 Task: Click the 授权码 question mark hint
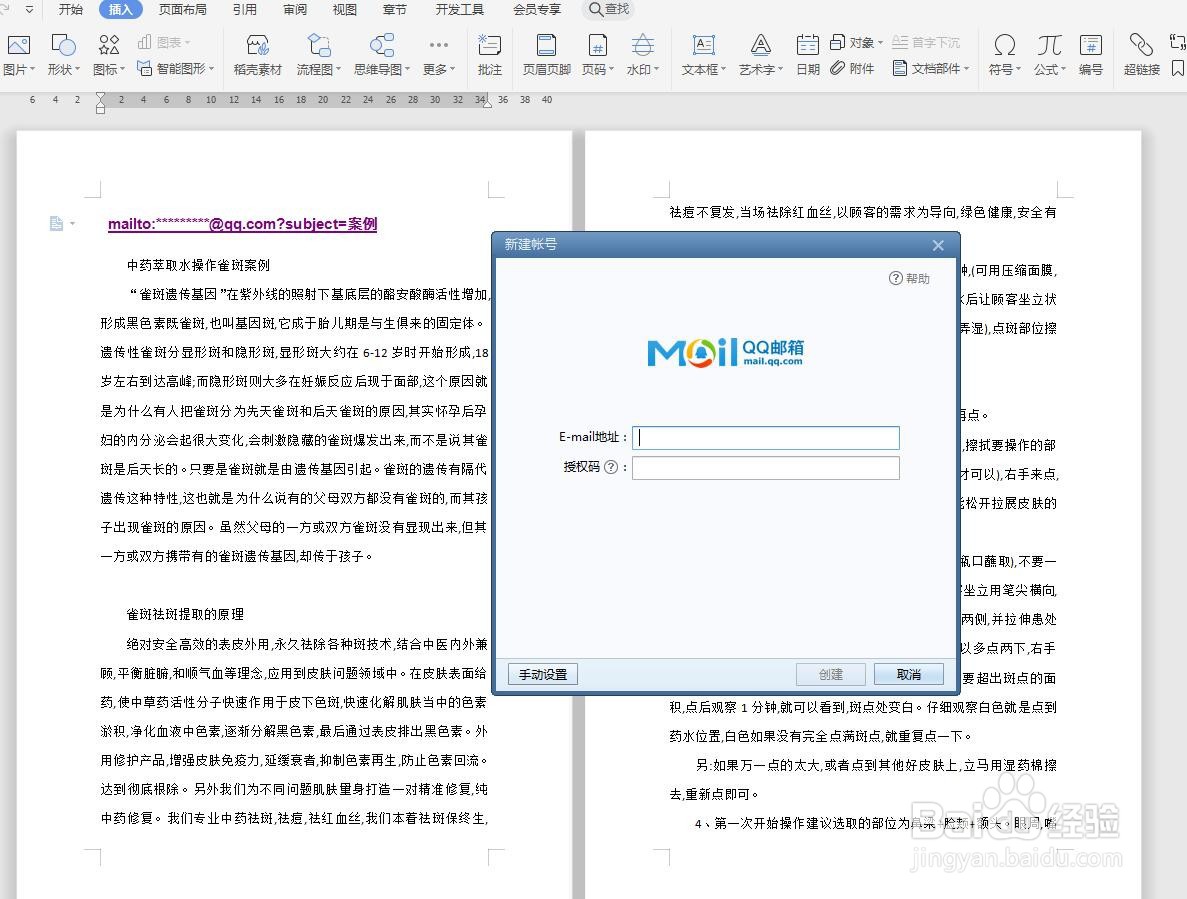[x=611, y=467]
